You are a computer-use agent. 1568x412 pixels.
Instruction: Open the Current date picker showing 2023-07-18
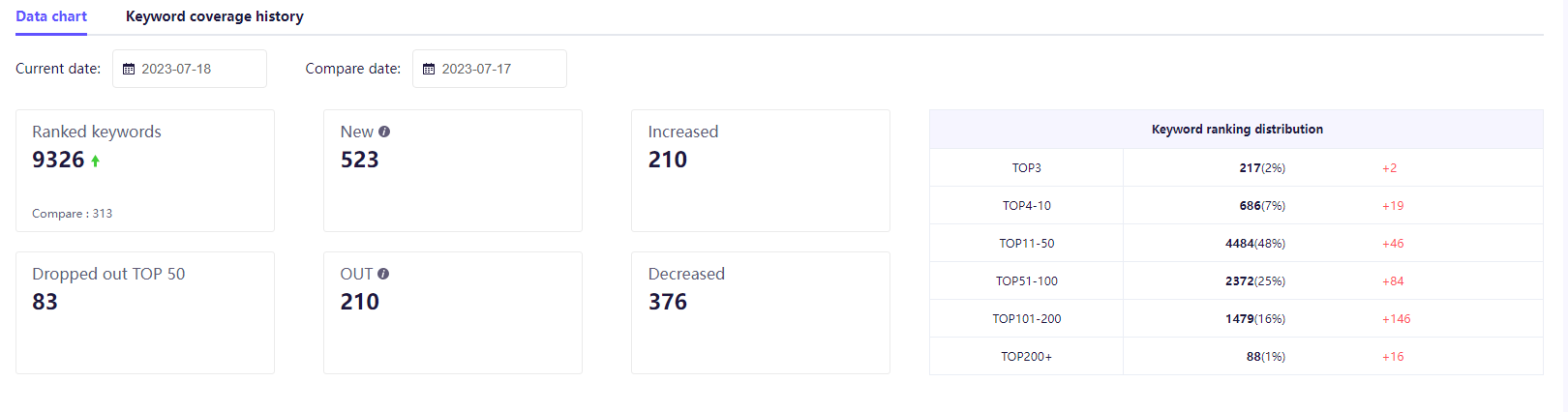[190, 69]
